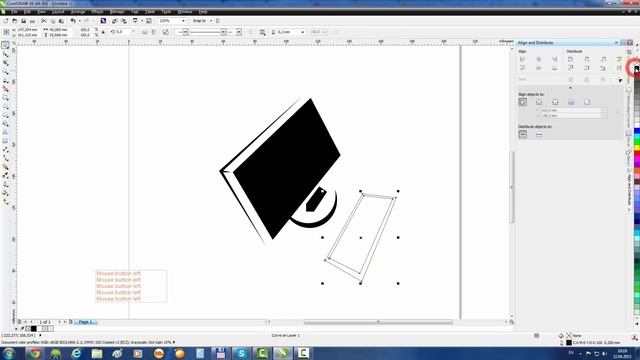Viewport: 640px width, 360px height.
Task: Switch to the Page 1 tab
Action: pos(86,322)
